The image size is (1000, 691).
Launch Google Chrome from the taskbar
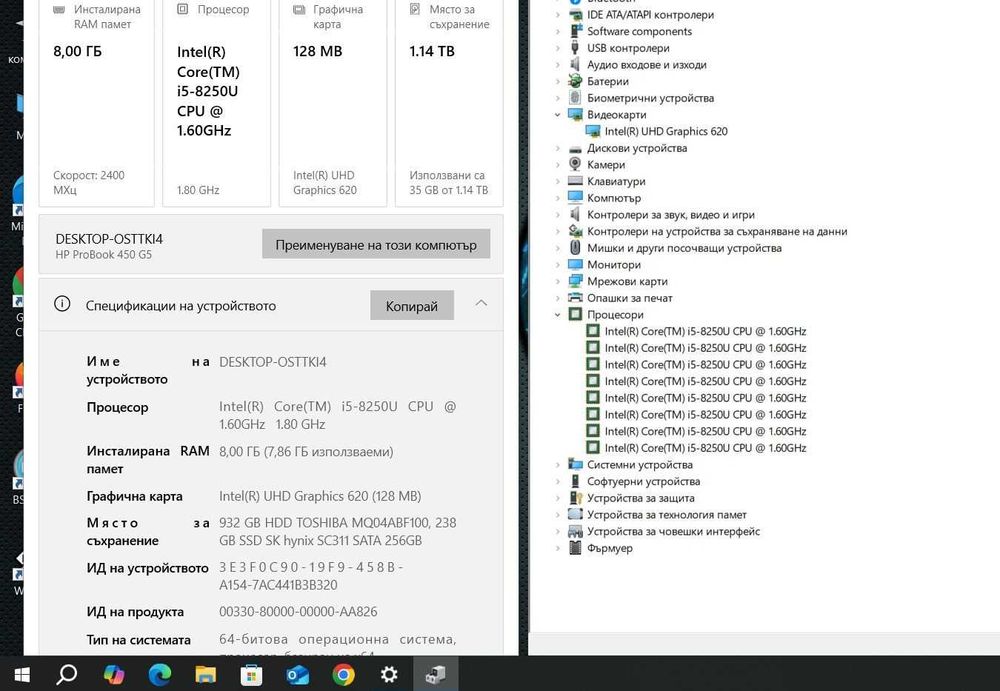(x=343, y=674)
